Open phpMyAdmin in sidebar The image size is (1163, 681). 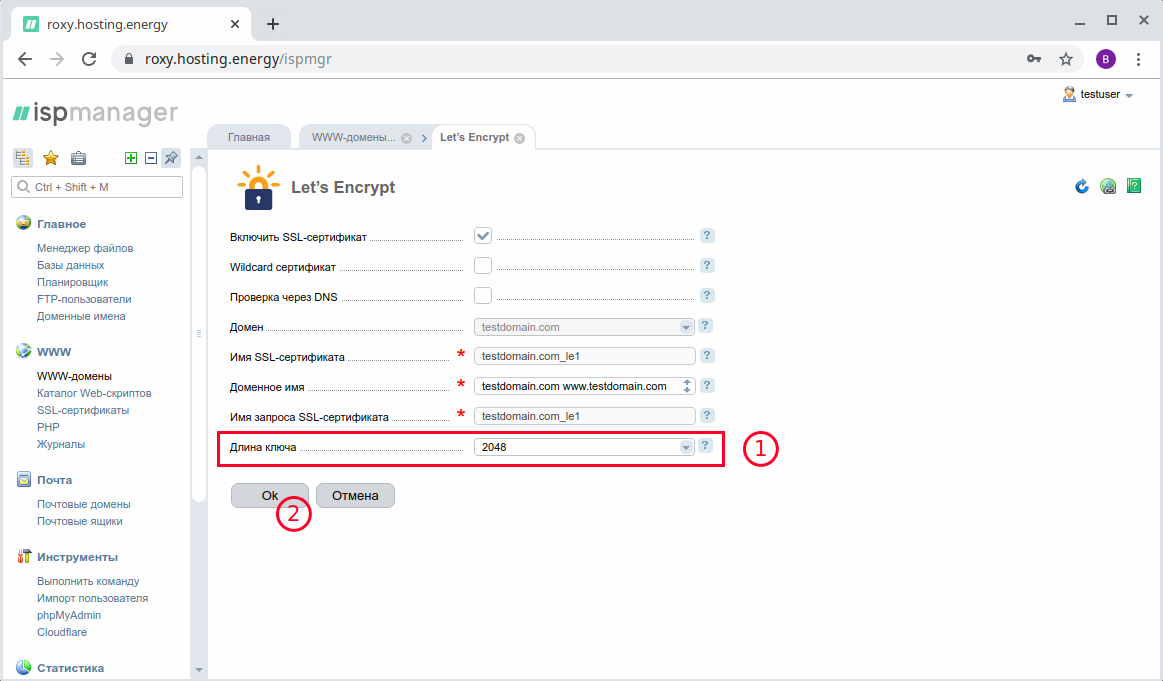pyautogui.click(x=69, y=615)
